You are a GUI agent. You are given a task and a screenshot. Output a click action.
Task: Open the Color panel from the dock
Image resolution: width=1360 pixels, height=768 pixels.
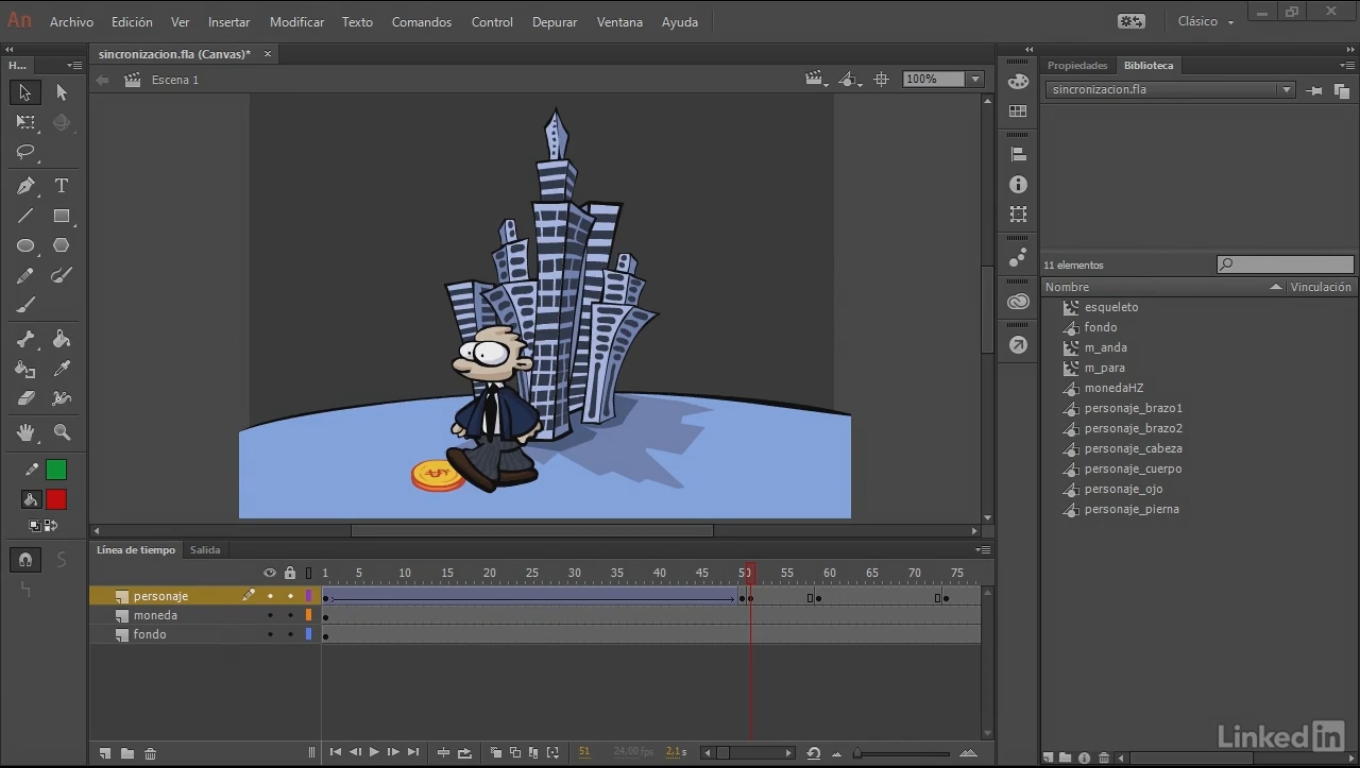click(1018, 79)
